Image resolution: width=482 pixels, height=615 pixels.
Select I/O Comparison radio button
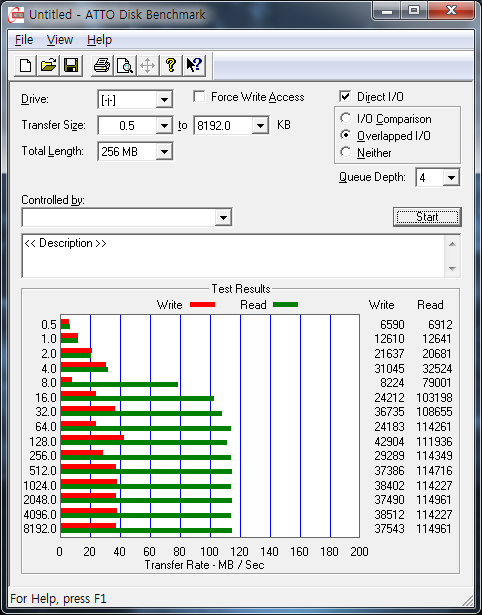tap(346, 118)
